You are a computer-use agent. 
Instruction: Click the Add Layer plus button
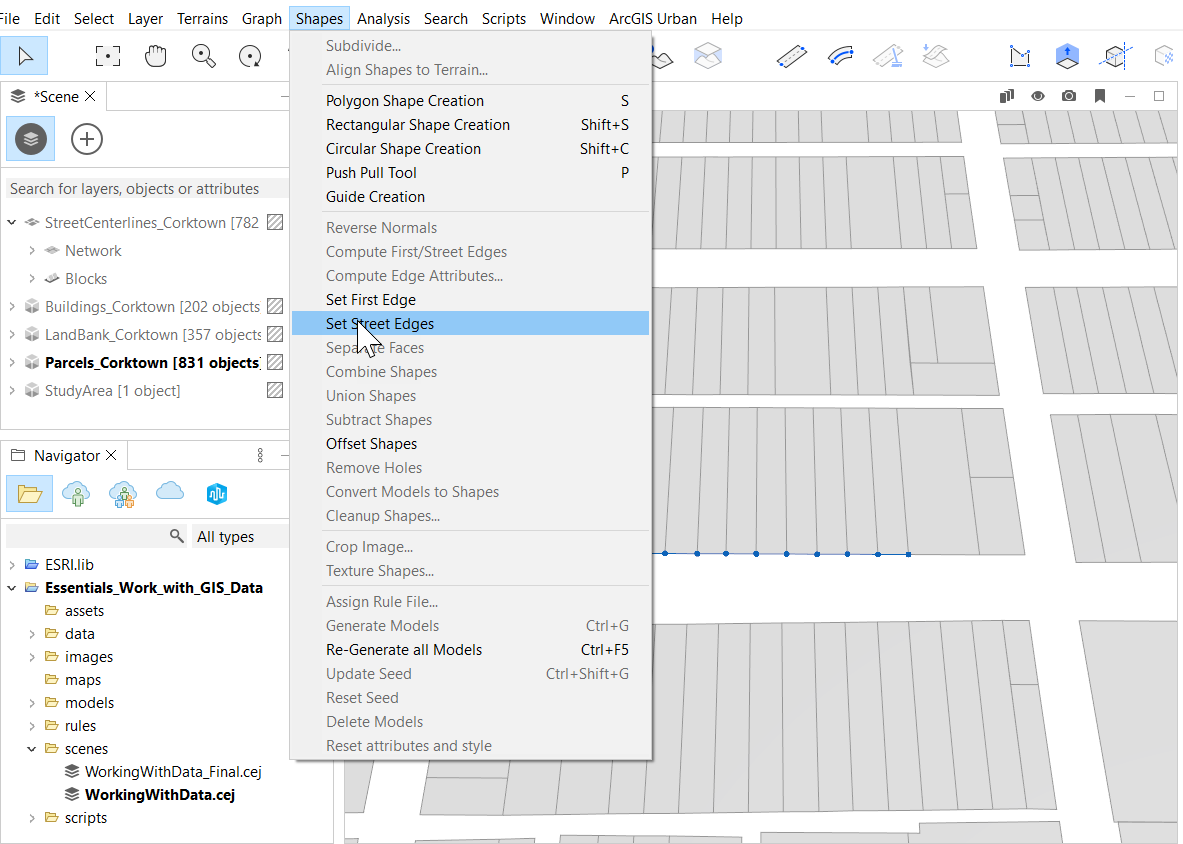[86, 139]
